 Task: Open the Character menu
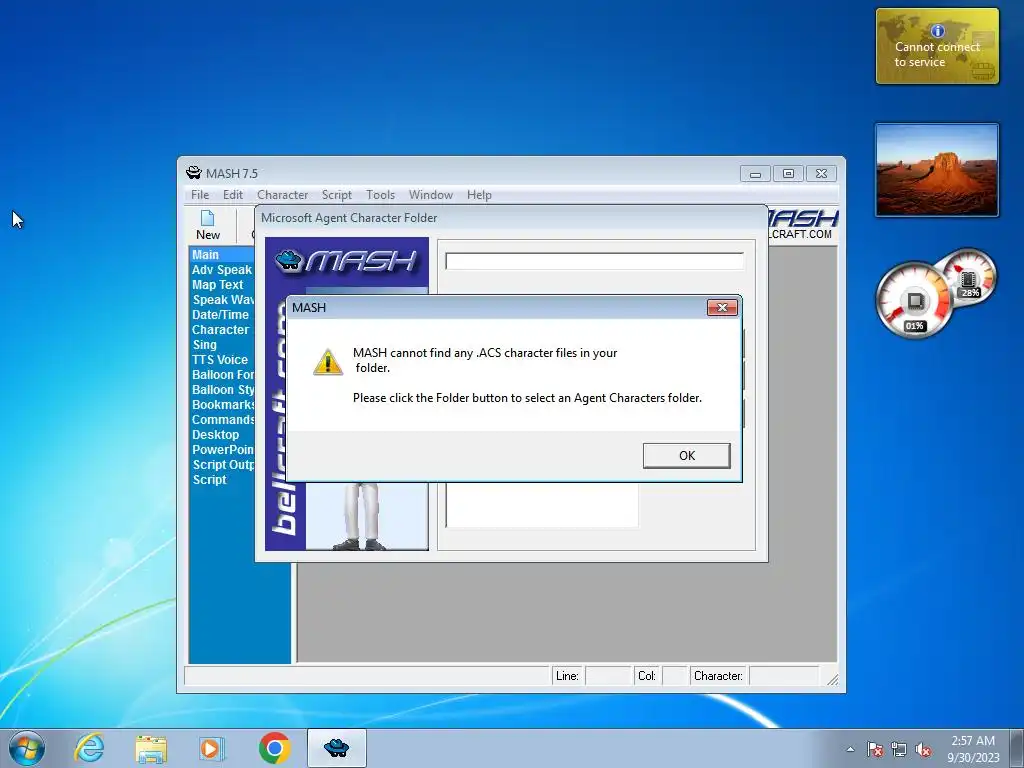(282, 195)
